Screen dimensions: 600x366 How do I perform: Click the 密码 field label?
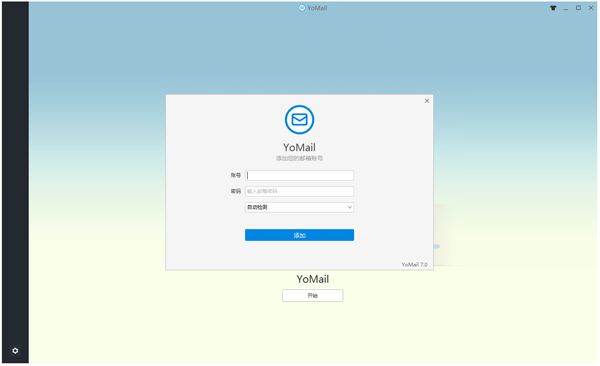[x=235, y=191]
